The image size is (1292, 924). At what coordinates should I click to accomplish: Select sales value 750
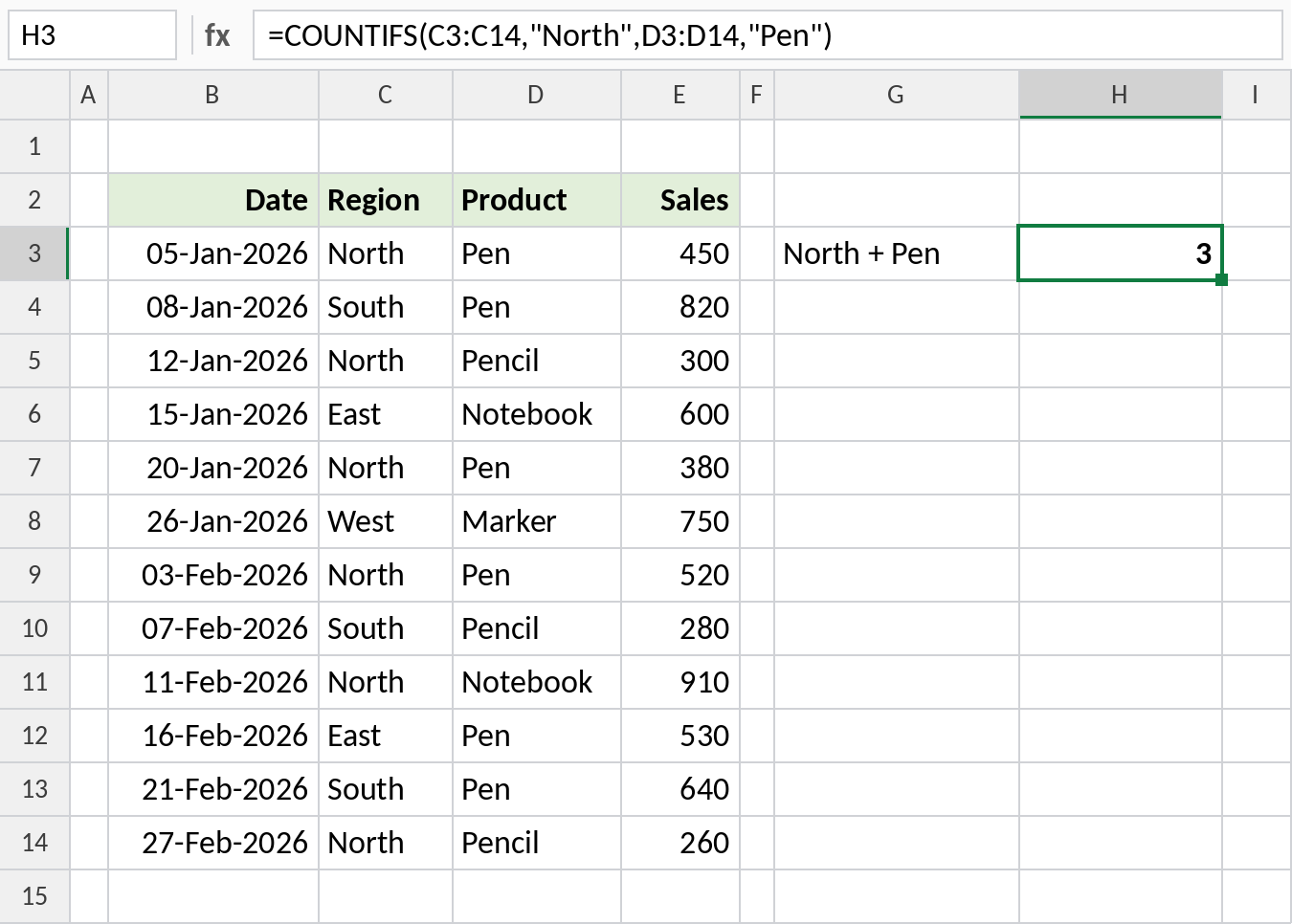680,521
